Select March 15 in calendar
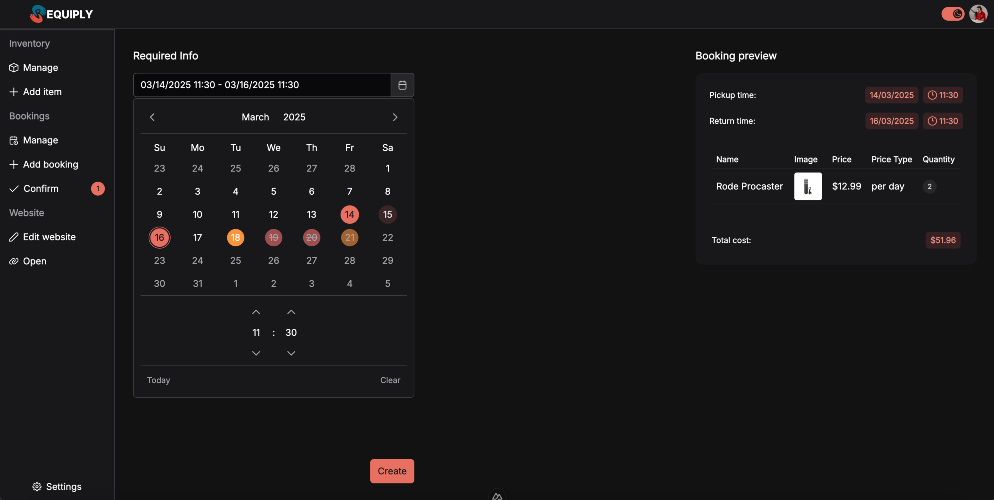 [387, 215]
